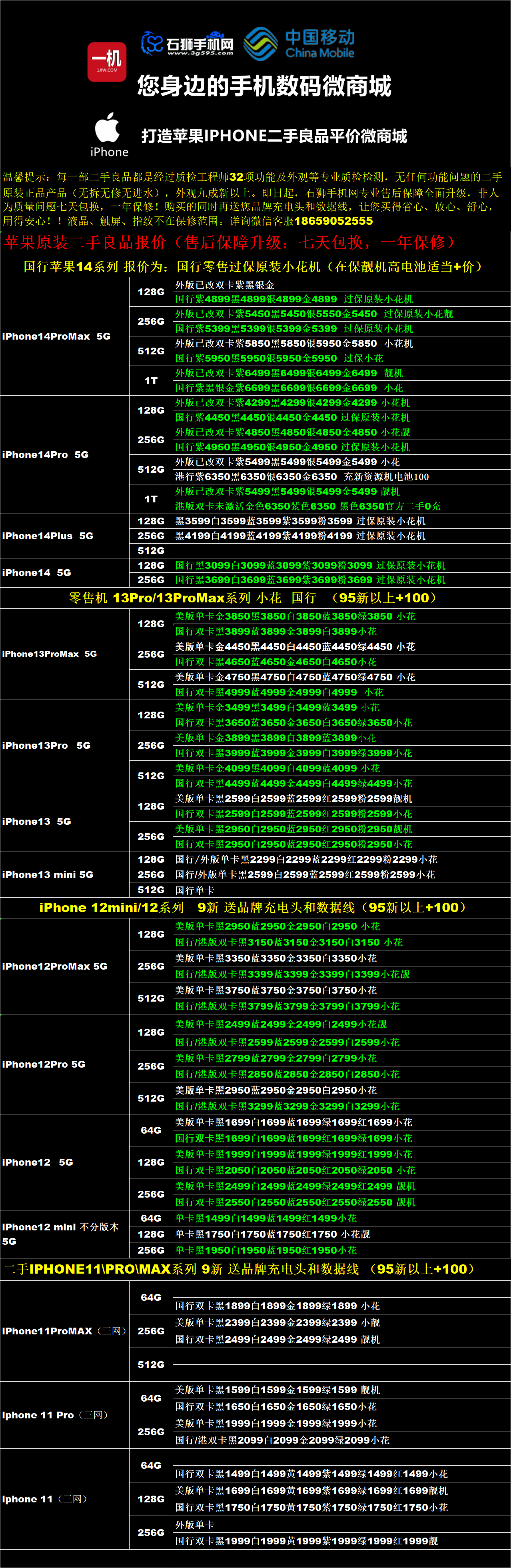Click the 512G cell for iPhone14Plus
Image resolution: width=511 pixels, height=1568 pixels.
pos(151,550)
